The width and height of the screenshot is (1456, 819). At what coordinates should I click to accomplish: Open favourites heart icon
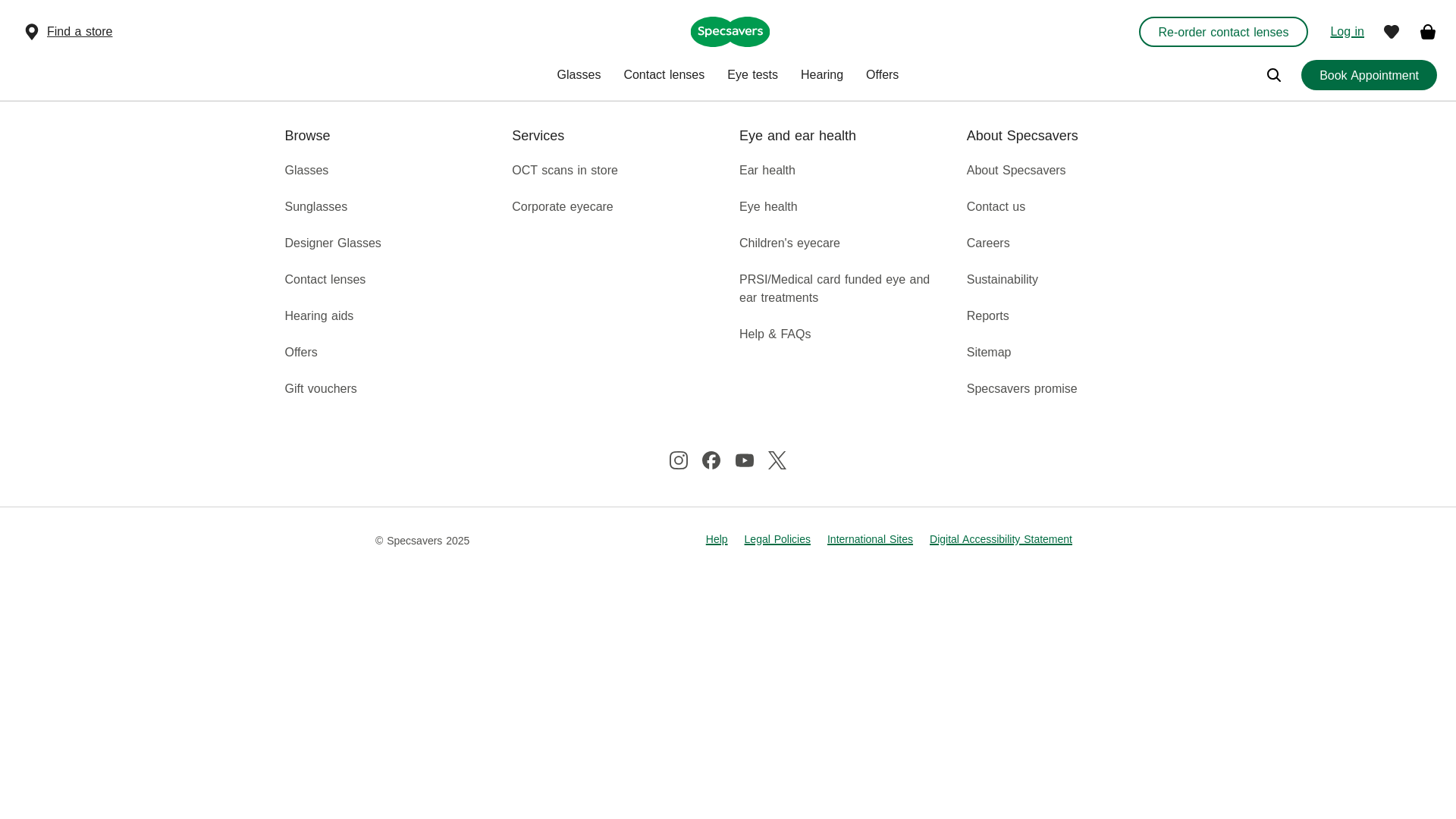point(1391,32)
